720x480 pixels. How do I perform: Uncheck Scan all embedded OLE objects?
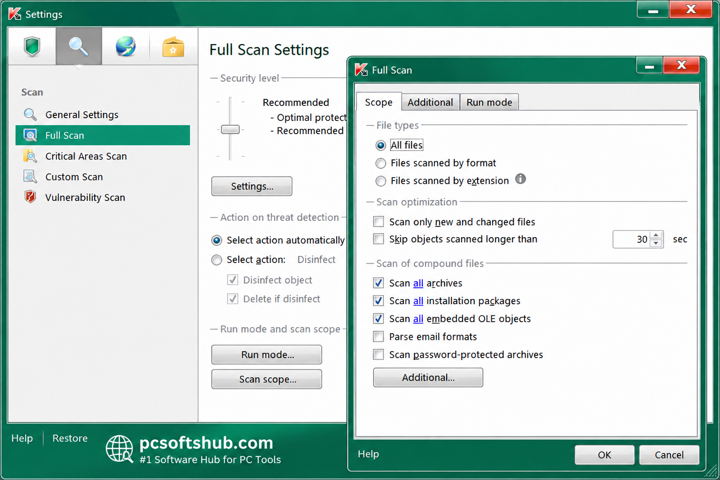(378, 319)
